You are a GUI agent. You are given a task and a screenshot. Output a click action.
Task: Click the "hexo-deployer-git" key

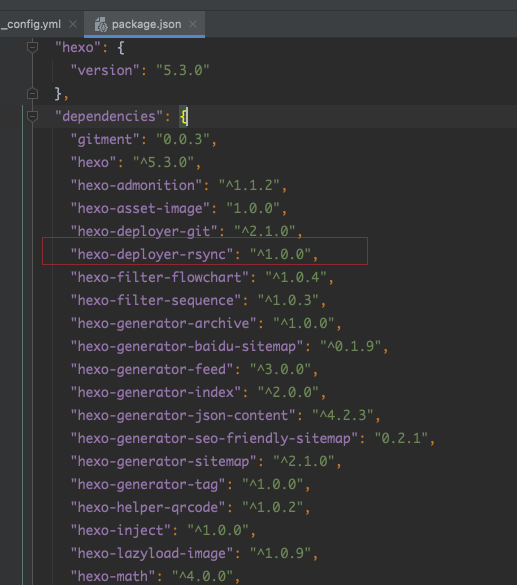click(144, 231)
